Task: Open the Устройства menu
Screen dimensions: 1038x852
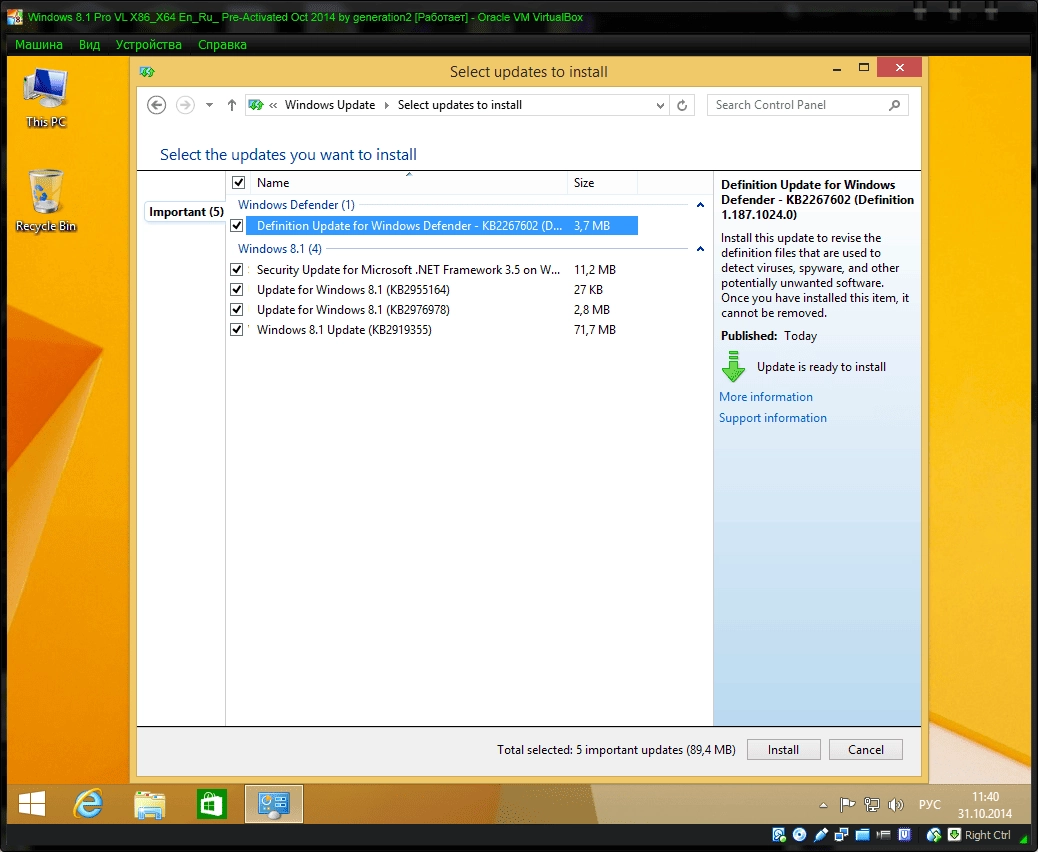Action: [149, 44]
